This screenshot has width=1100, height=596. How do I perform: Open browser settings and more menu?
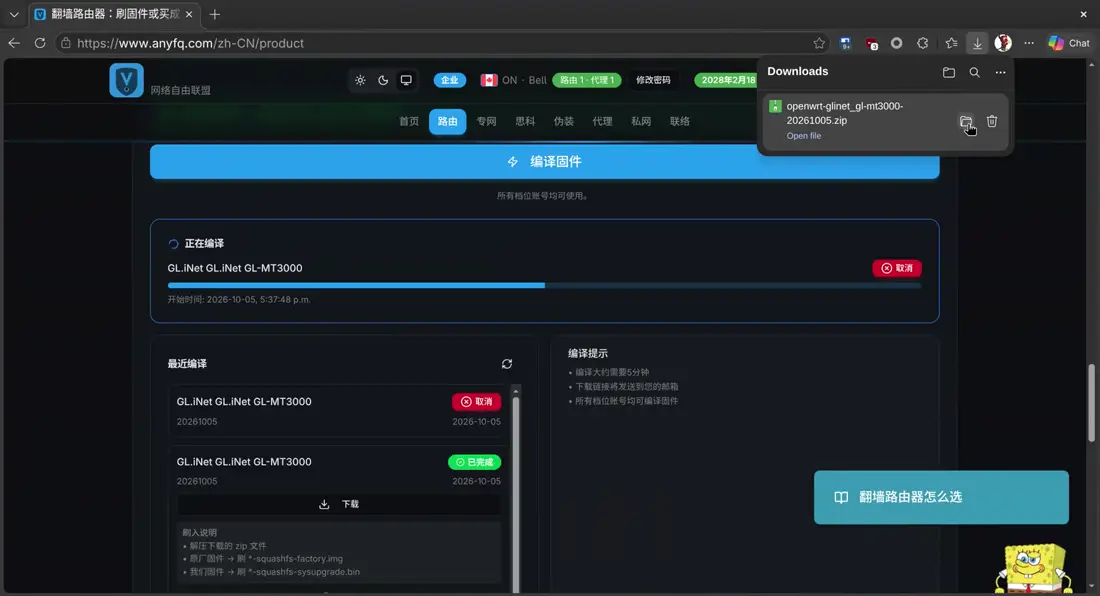click(1029, 43)
